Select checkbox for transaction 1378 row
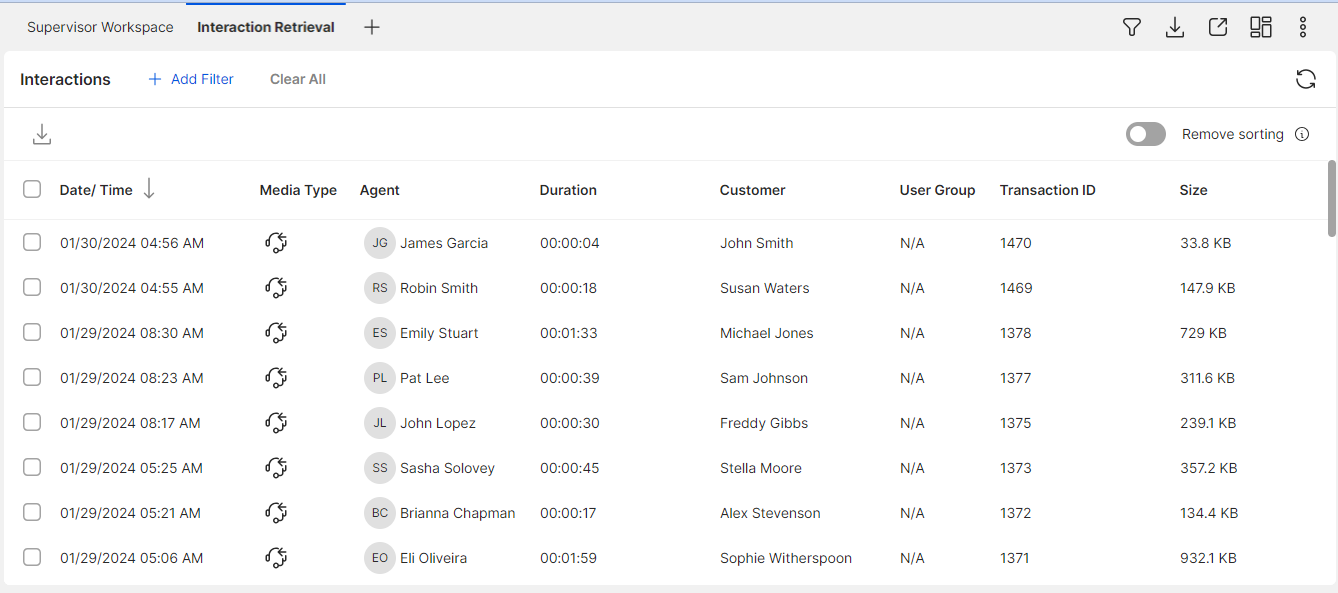Image resolution: width=1338 pixels, height=593 pixels. coord(32,332)
